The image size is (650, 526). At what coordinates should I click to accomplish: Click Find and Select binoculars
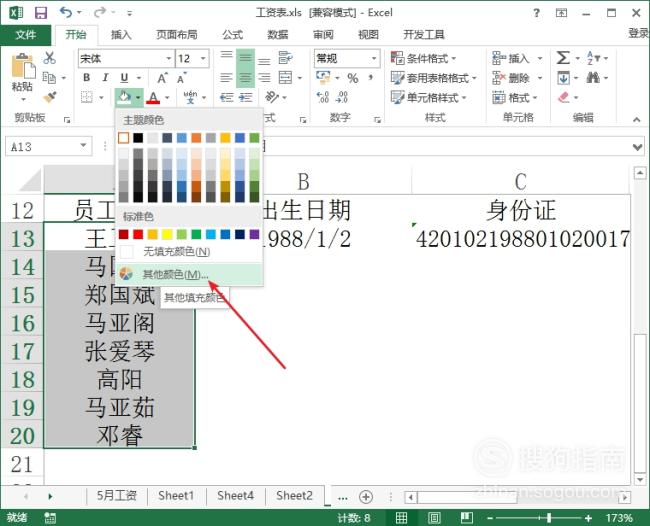[x=593, y=78]
